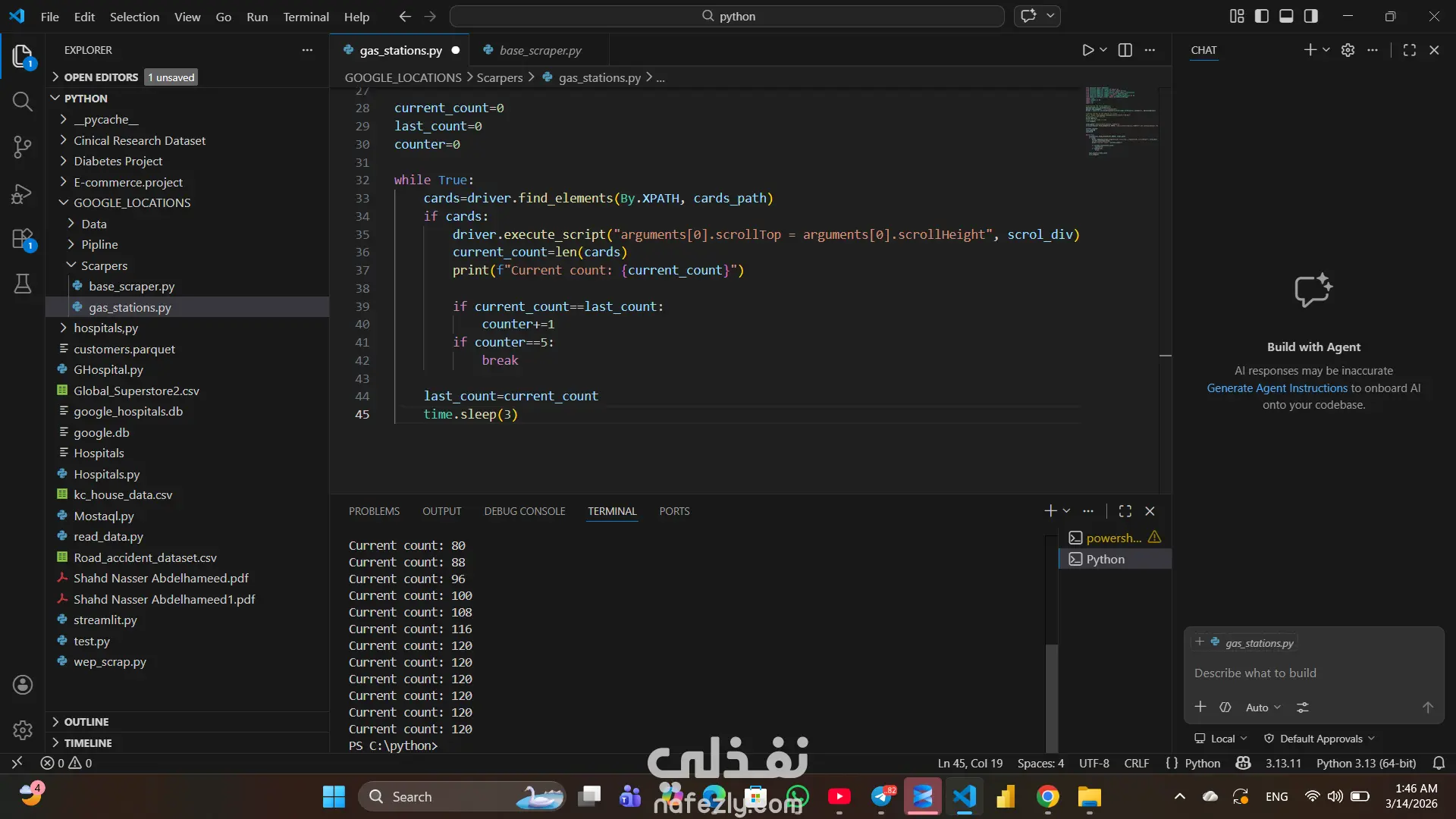Open the Run and Debug view
Viewport: 1456px width, 819px height.
point(22,194)
